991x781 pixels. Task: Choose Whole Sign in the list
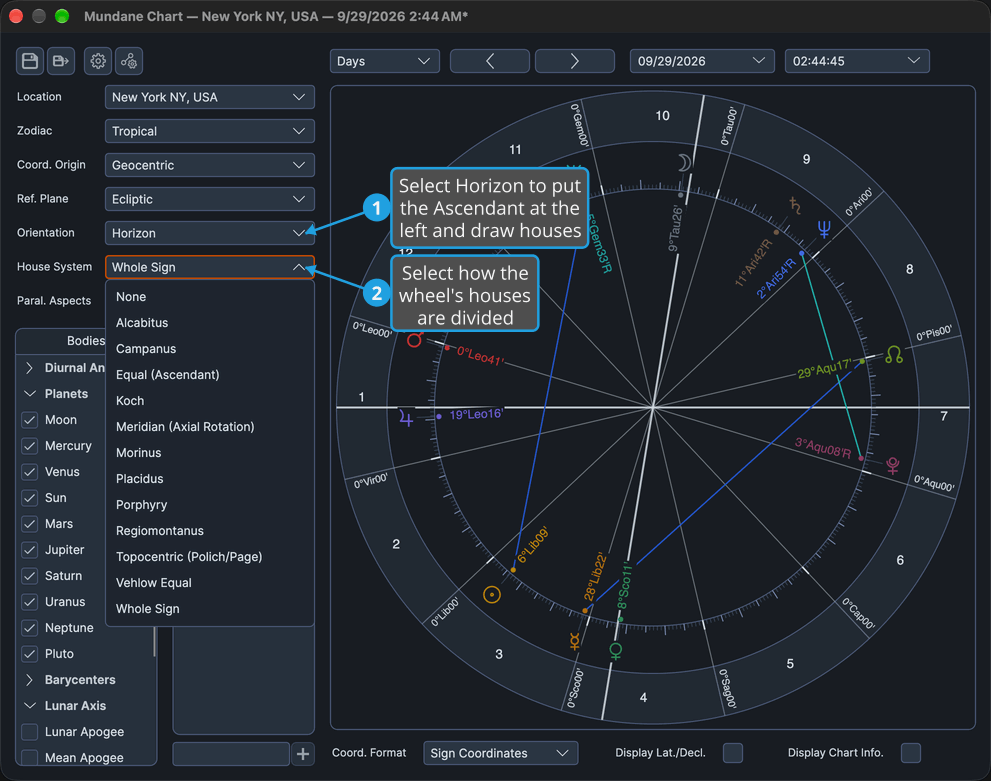[x=210, y=609]
